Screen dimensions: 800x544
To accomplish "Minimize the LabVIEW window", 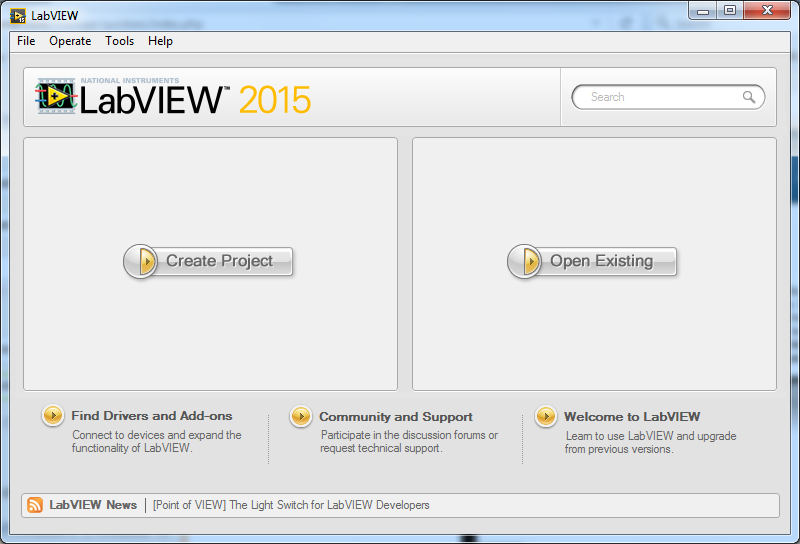I will coord(703,10).
